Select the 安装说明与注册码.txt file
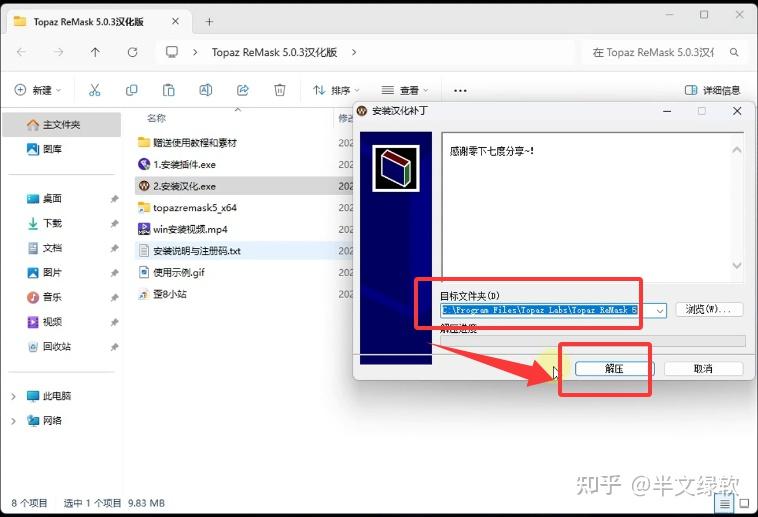The height and width of the screenshot is (517, 758). [197, 251]
